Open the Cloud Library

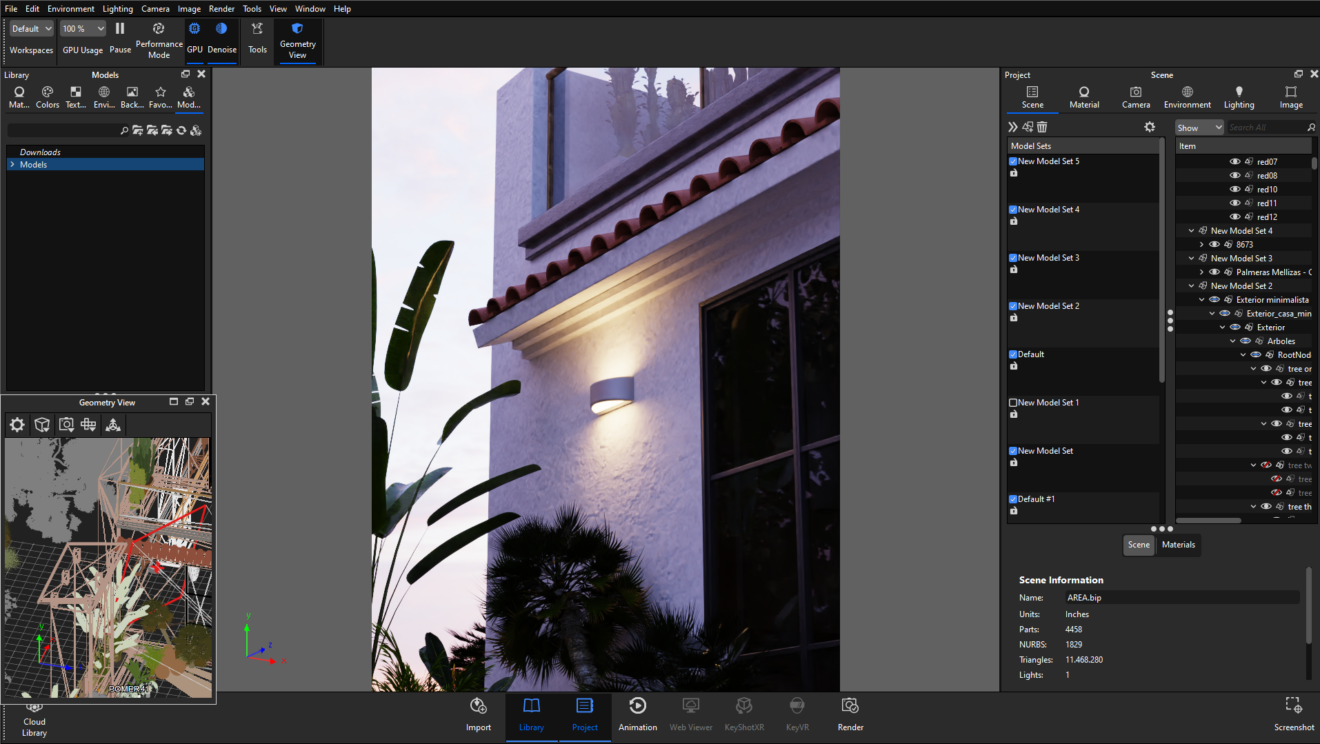click(x=33, y=715)
